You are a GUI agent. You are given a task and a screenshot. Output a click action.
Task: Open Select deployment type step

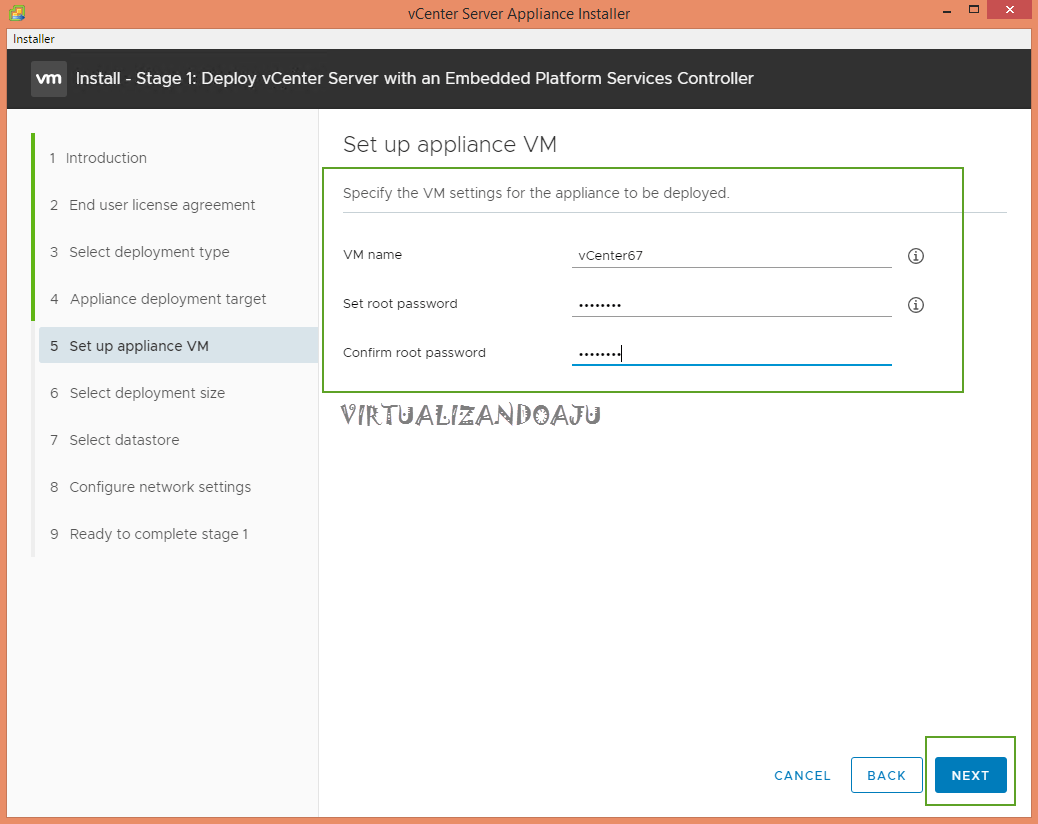point(149,252)
